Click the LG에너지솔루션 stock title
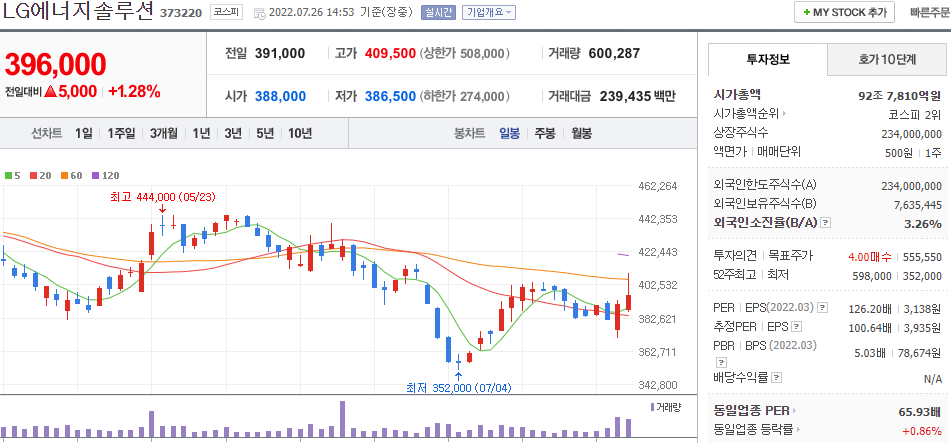 77,12
